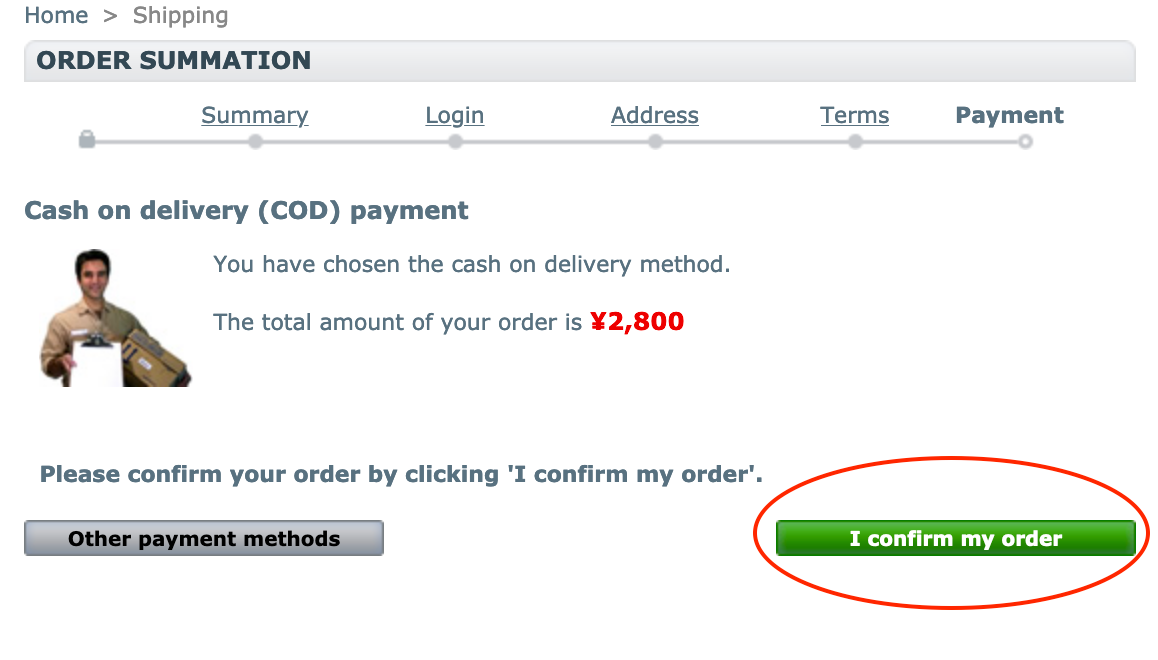
Task: Select the Payment step label
Action: (x=1010, y=115)
